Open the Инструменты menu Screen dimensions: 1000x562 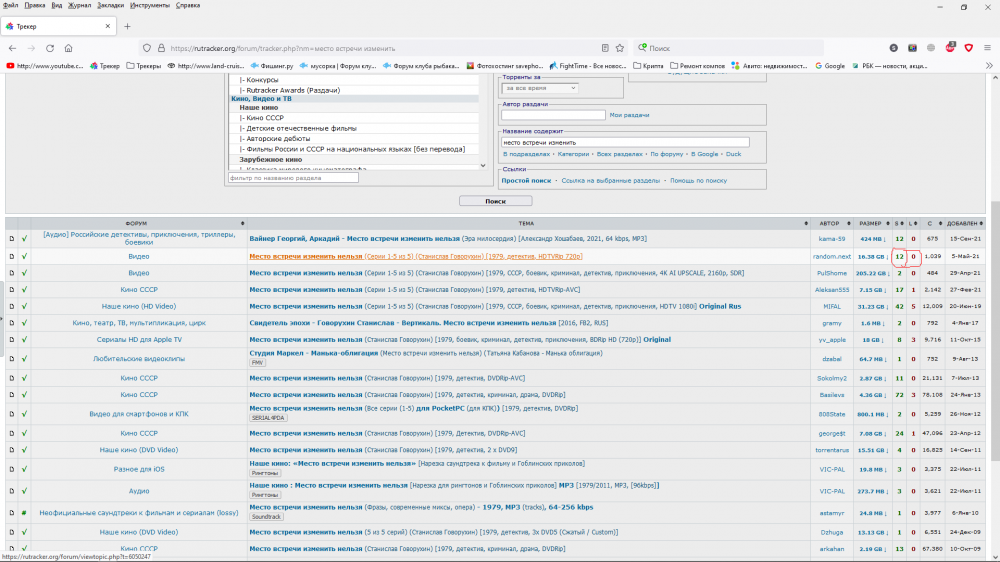pyautogui.click(x=149, y=5)
